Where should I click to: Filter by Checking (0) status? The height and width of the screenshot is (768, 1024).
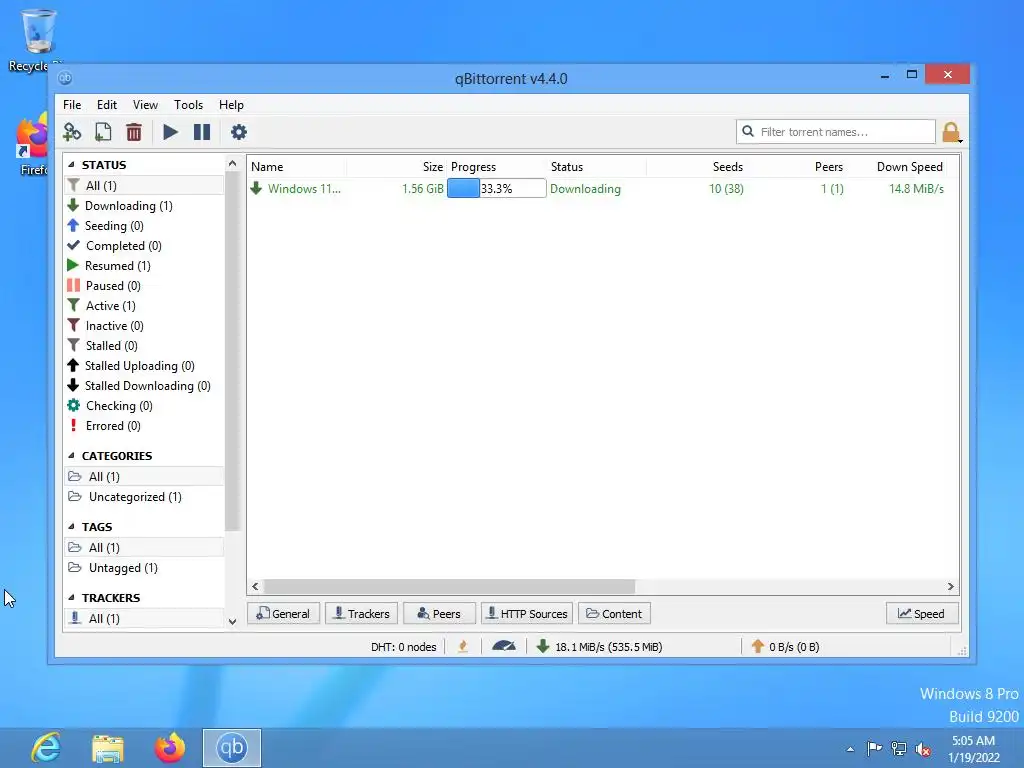(x=145, y=406)
